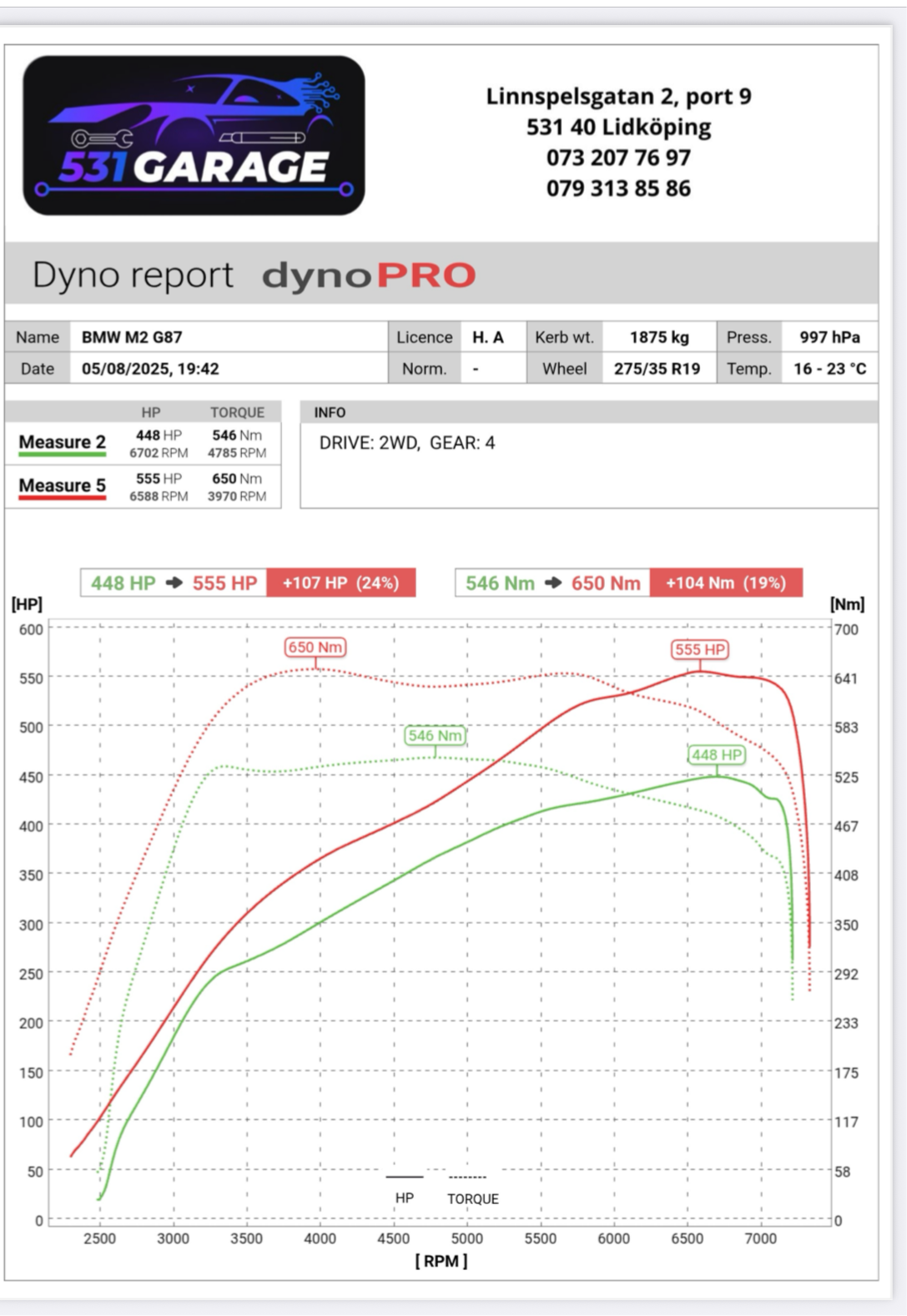Click the date field 05/08/2025, 19:42
Screen dimensions: 907x1316
150,369
